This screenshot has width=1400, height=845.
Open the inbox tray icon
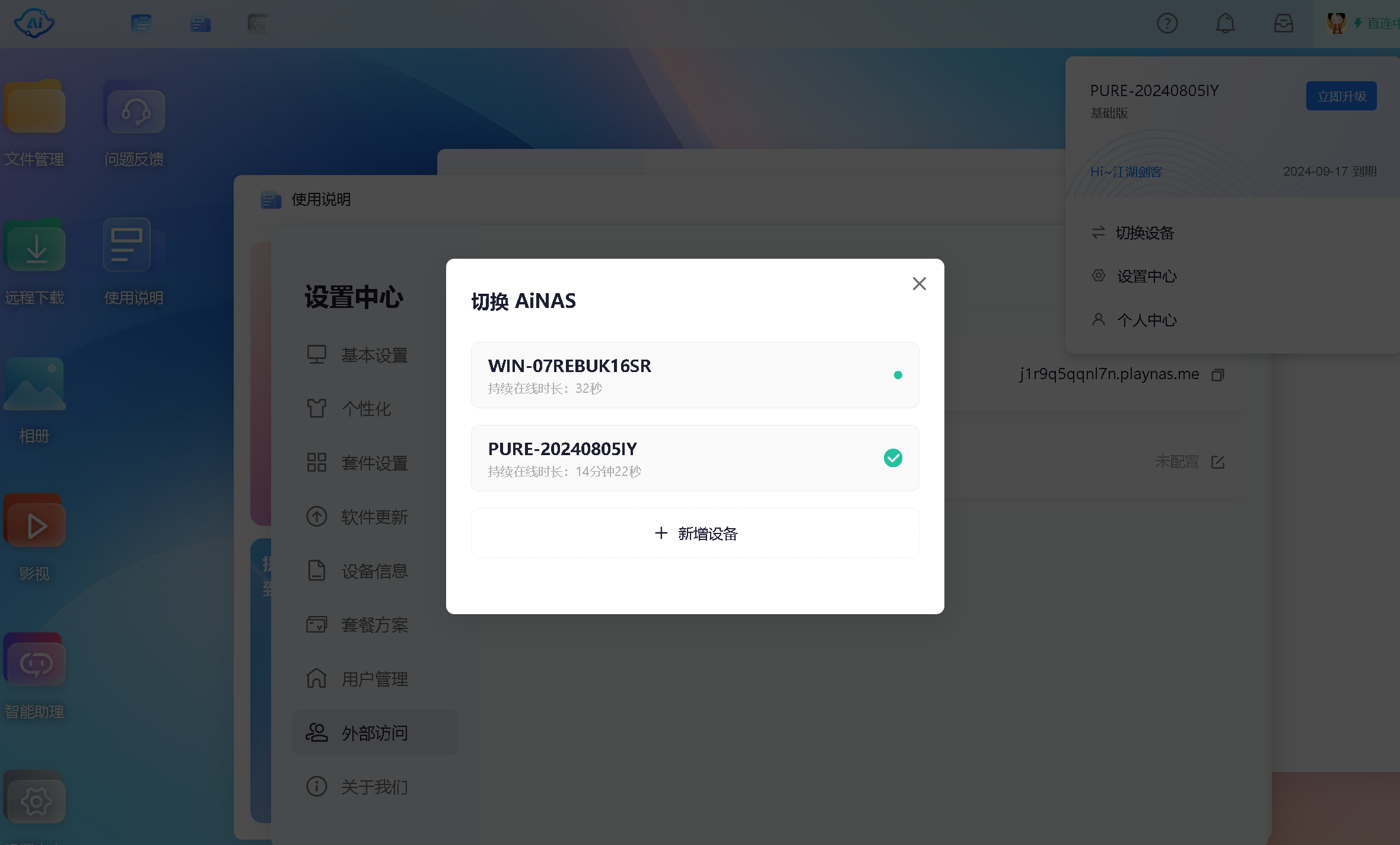coord(1283,24)
